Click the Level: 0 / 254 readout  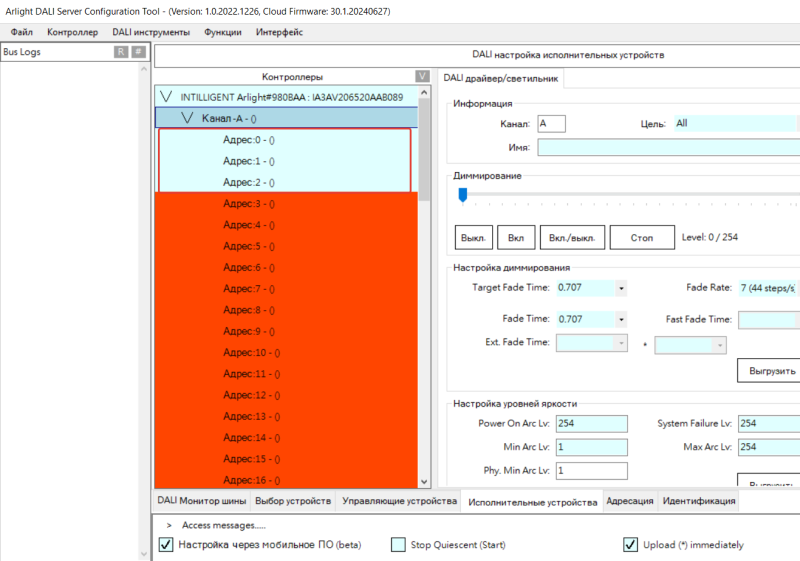tap(710, 237)
